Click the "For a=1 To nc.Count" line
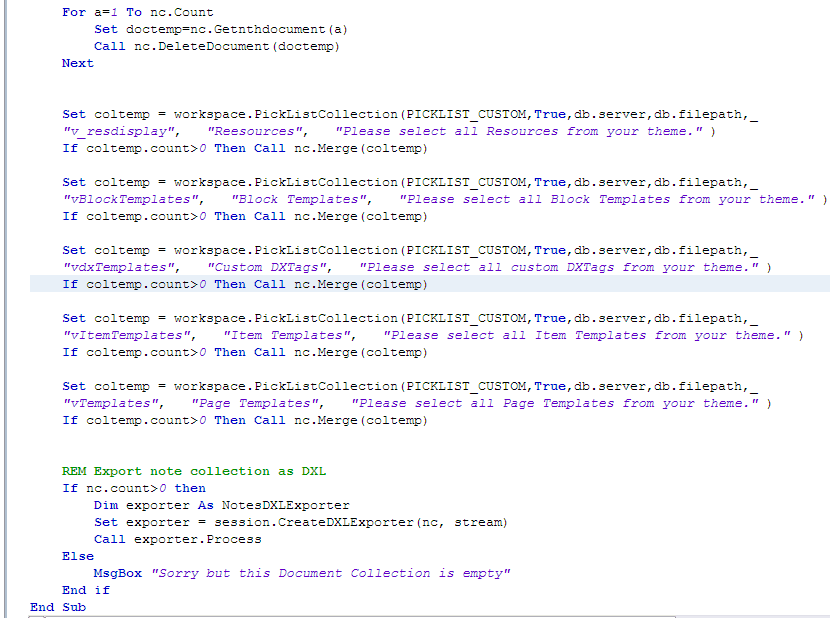Viewport: 830px width, 618px height. (138, 12)
